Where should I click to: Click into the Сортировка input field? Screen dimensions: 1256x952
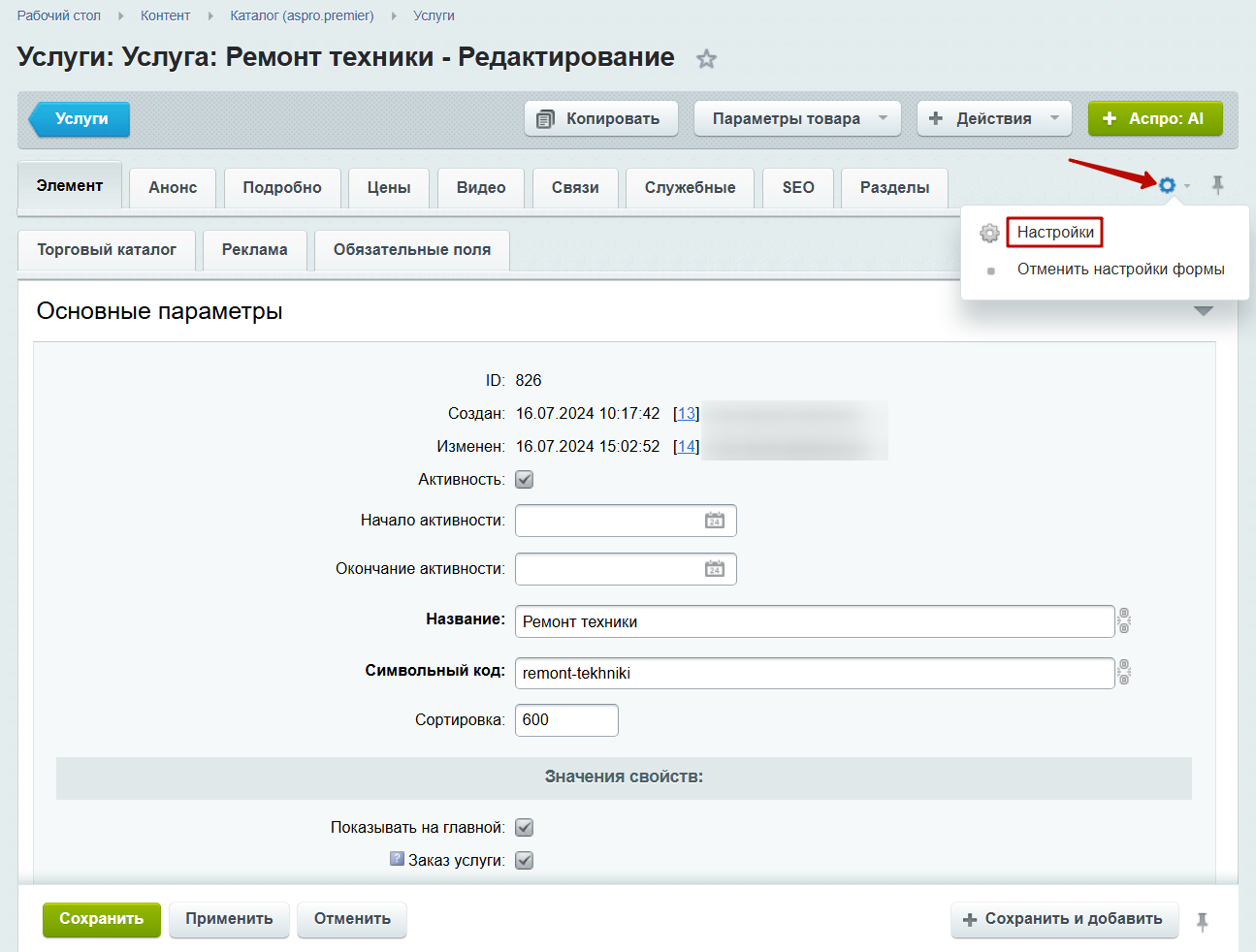pos(566,720)
